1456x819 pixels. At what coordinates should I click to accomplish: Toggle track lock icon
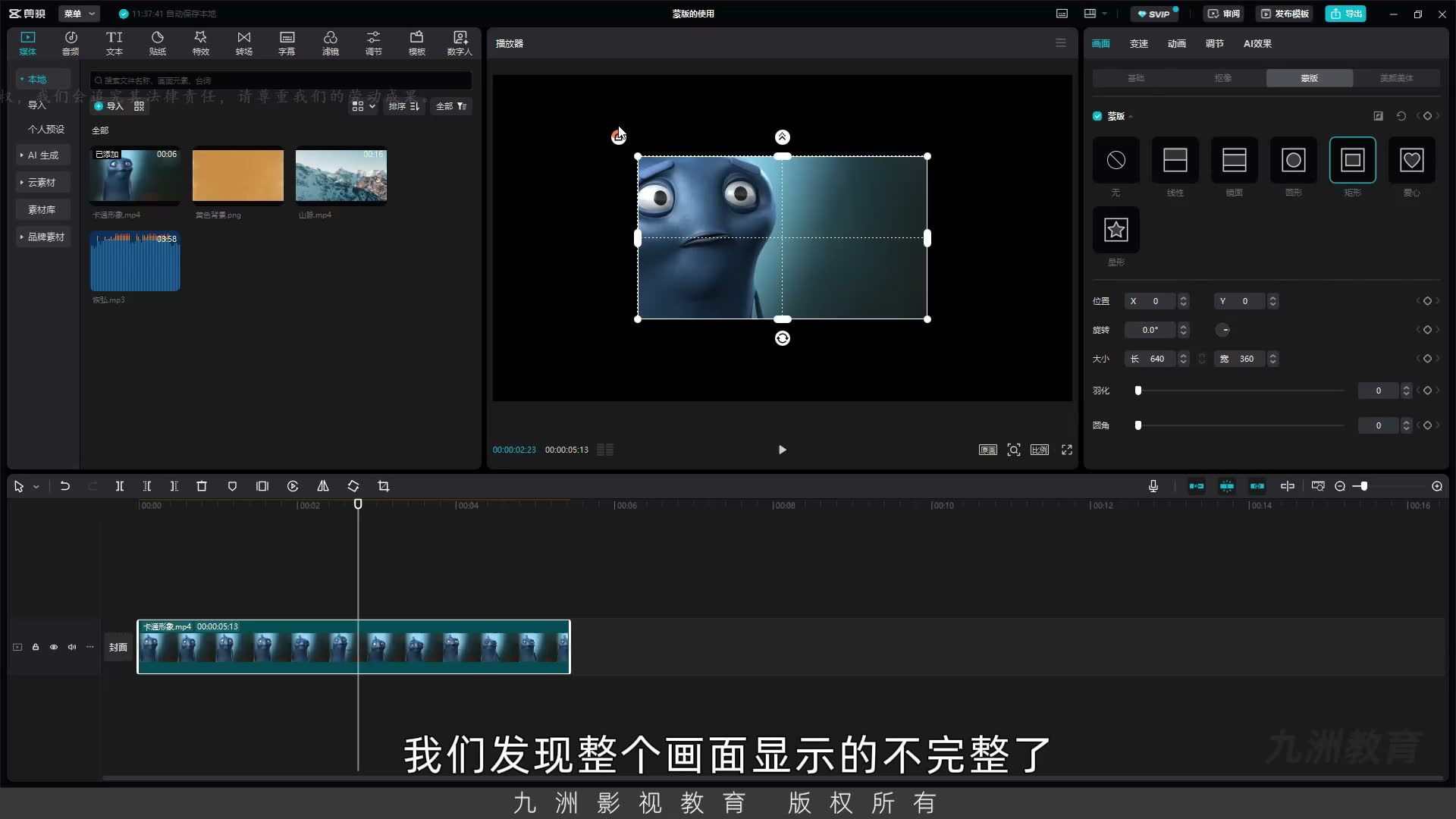pyautogui.click(x=36, y=647)
